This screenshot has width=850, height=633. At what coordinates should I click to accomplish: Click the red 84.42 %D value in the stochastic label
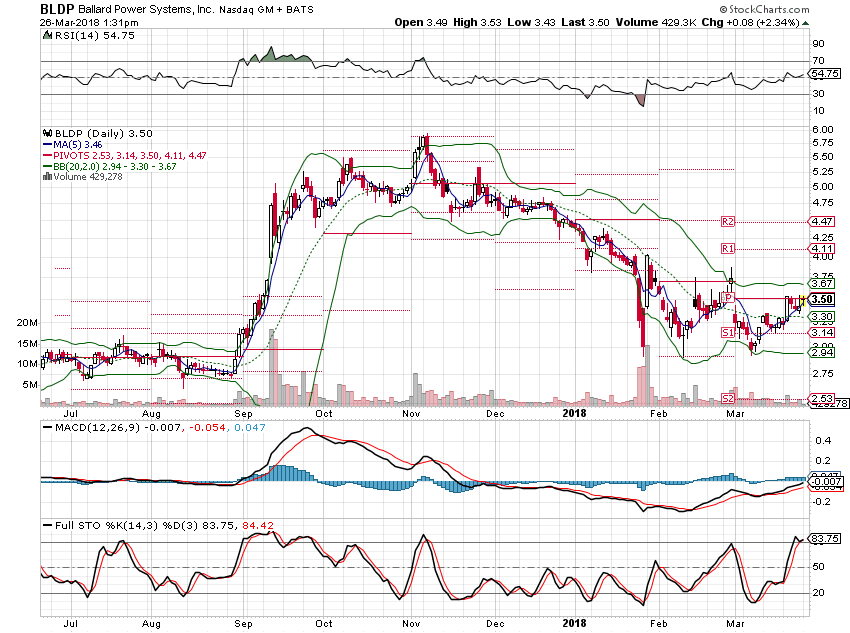click(258, 525)
